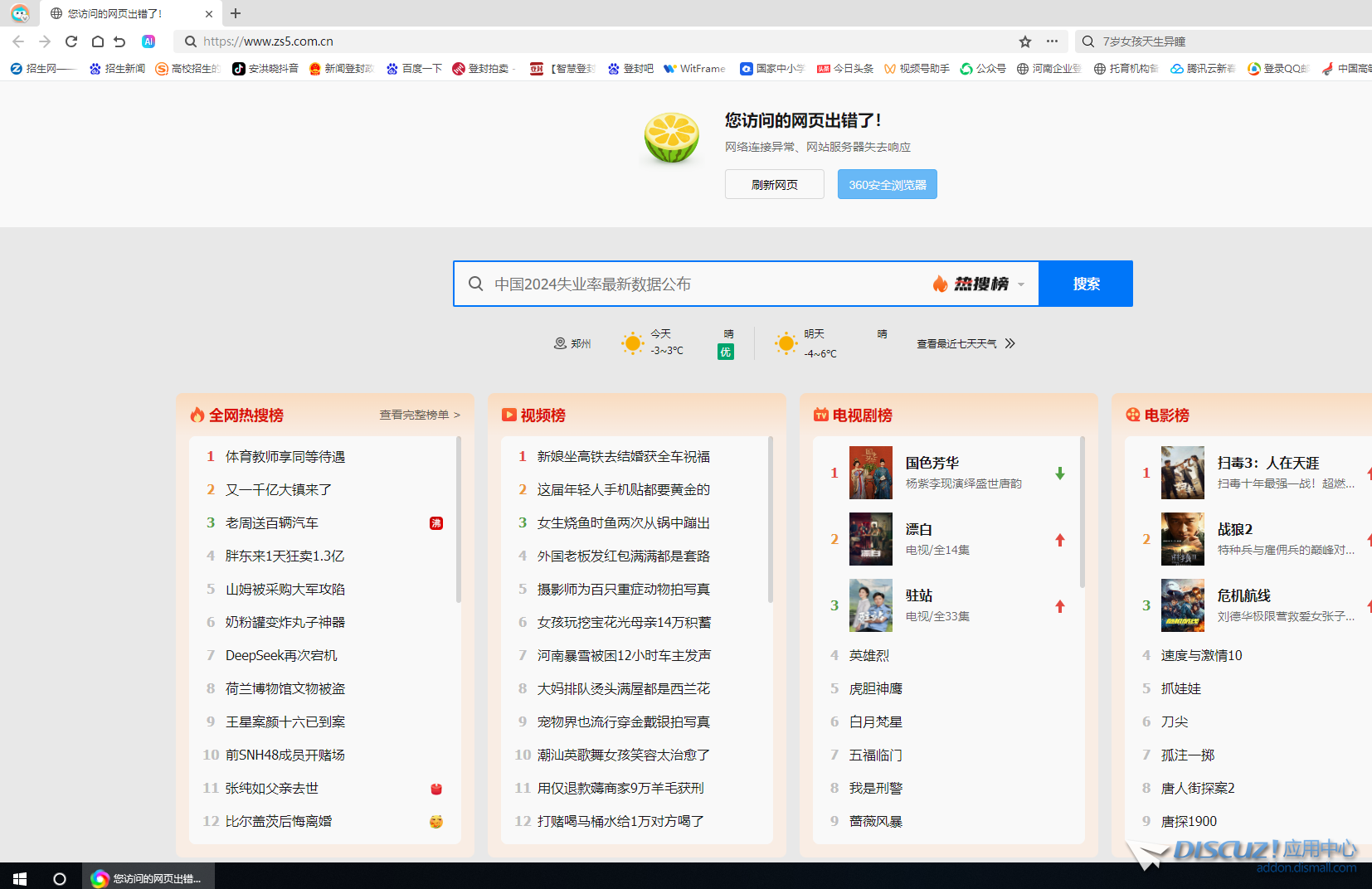Close the tab 您访问的网页出错了
This screenshot has height=889, width=1372.
209,13
